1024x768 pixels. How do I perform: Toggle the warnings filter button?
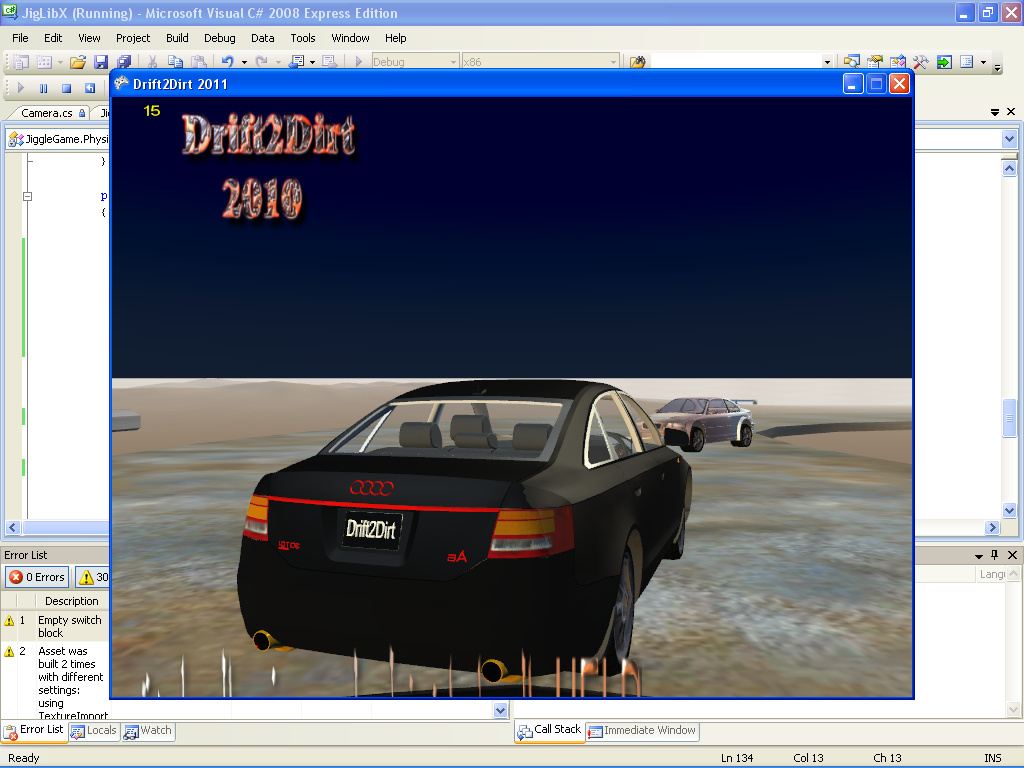pyautogui.click(x=93, y=577)
